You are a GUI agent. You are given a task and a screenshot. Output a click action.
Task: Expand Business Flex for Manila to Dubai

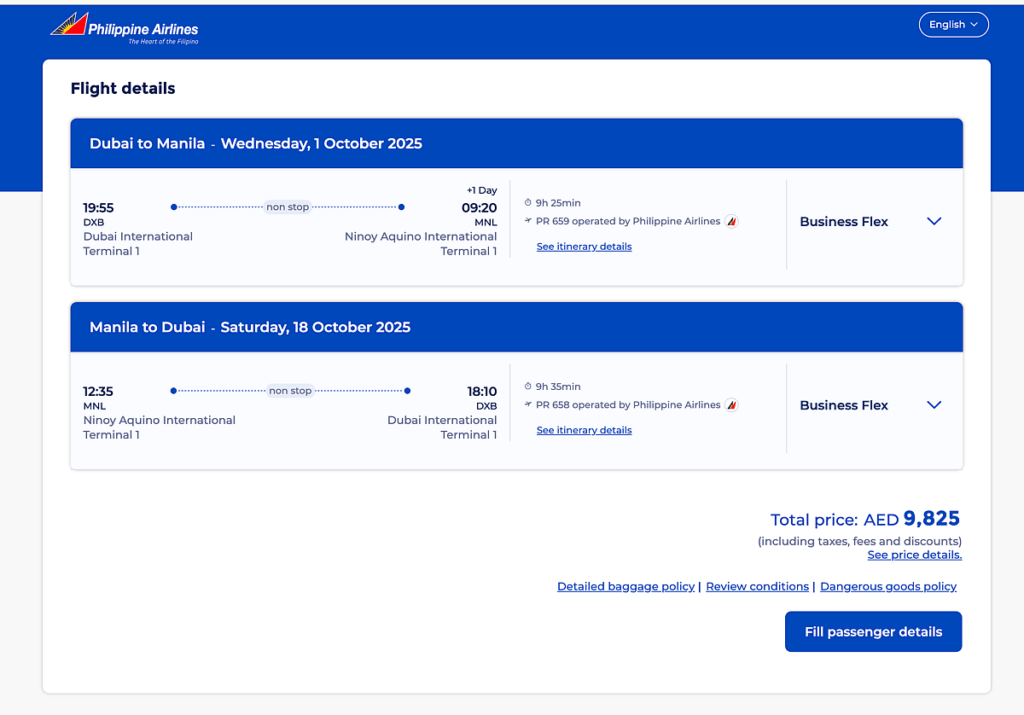click(x=934, y=405)
